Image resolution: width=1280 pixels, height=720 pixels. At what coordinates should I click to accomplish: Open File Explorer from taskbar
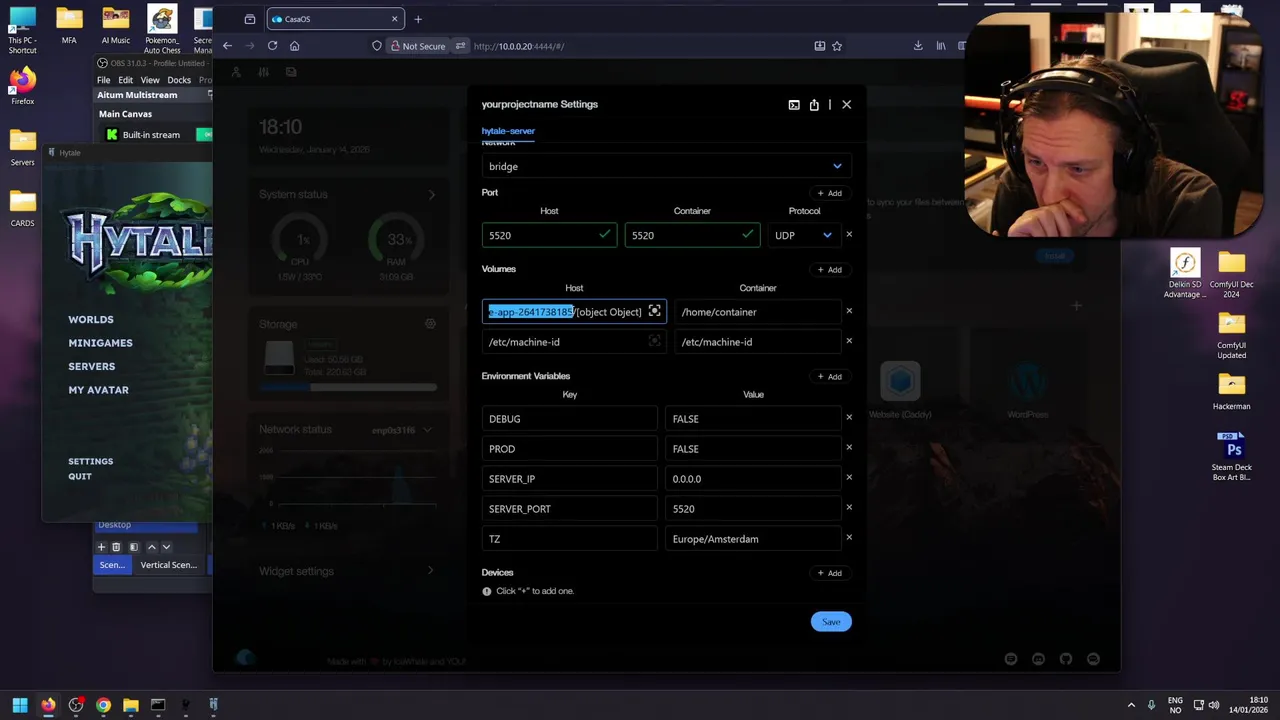pyautogui.click(x=130, y=705)
